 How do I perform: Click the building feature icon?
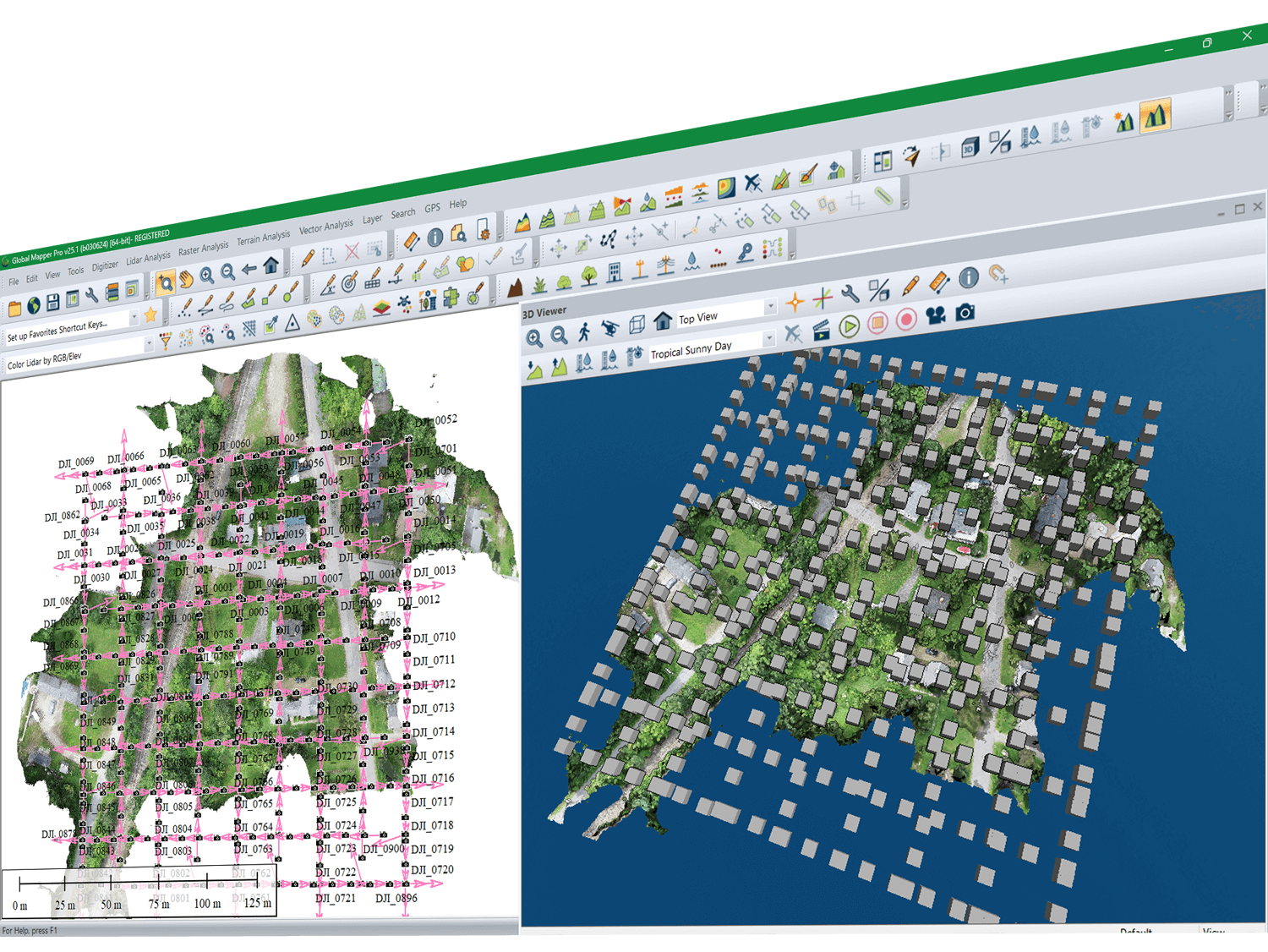tap(615, 271)
